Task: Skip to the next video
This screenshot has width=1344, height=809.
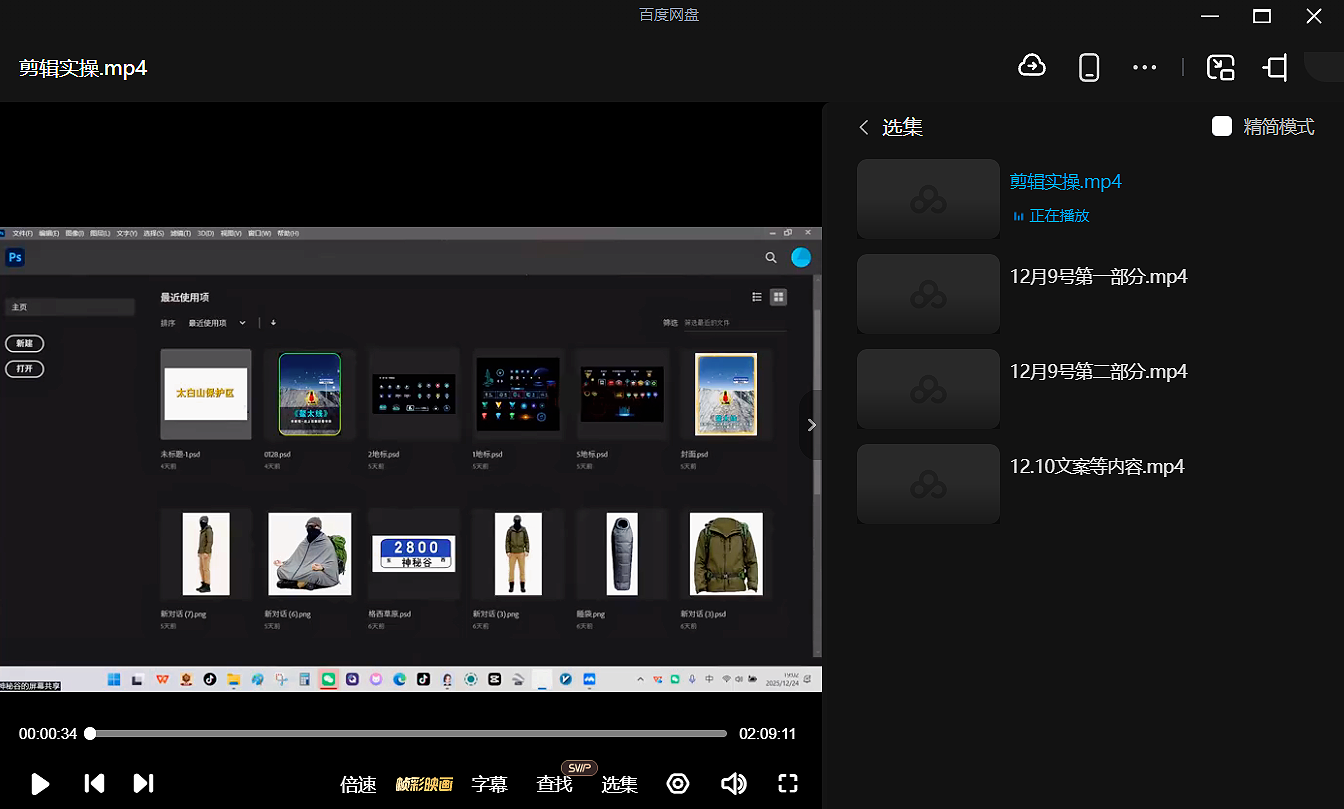Action: click(x=143, y=784)
